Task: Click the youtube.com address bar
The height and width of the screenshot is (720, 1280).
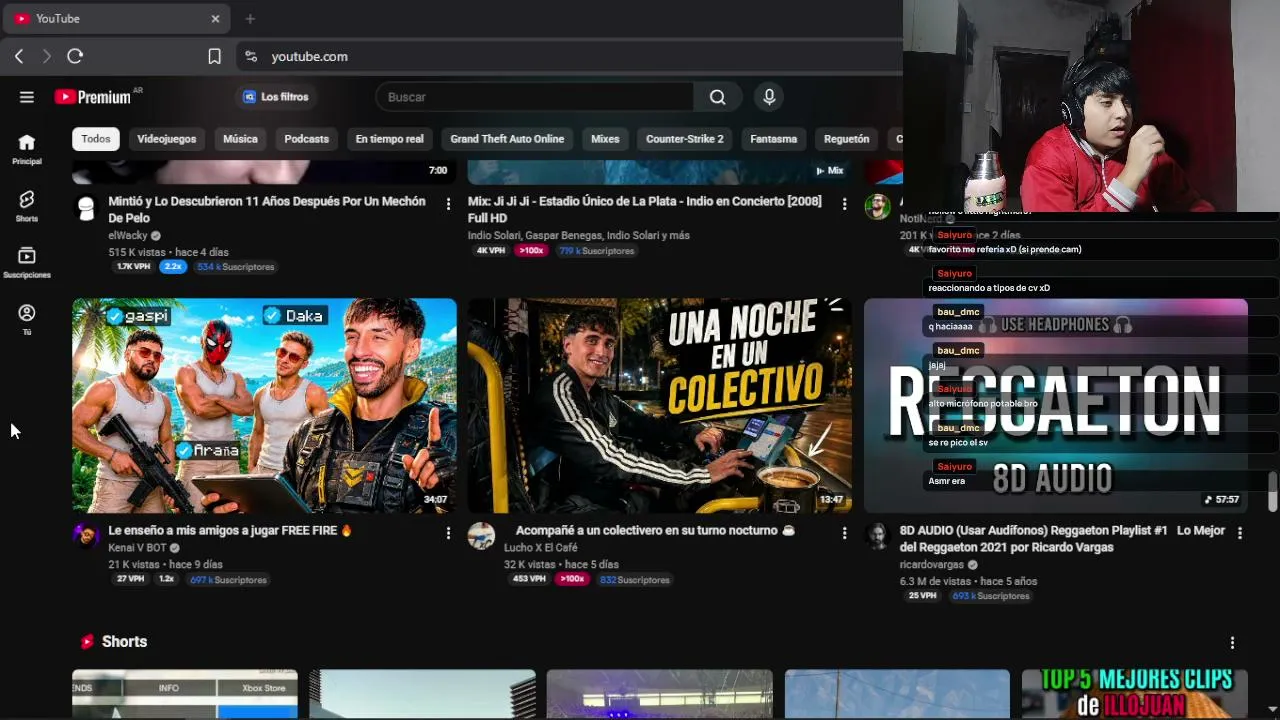Action: pyautogui.click(x=570, y=57)
